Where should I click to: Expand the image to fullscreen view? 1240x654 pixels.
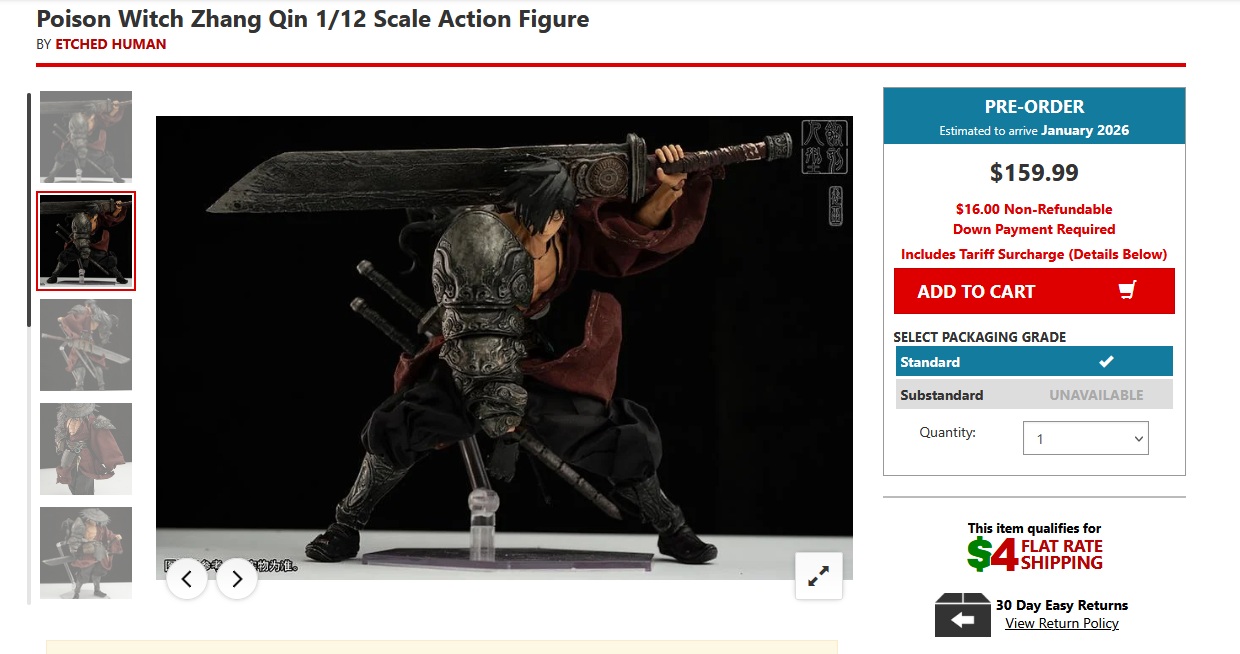(x=819, y=576)
